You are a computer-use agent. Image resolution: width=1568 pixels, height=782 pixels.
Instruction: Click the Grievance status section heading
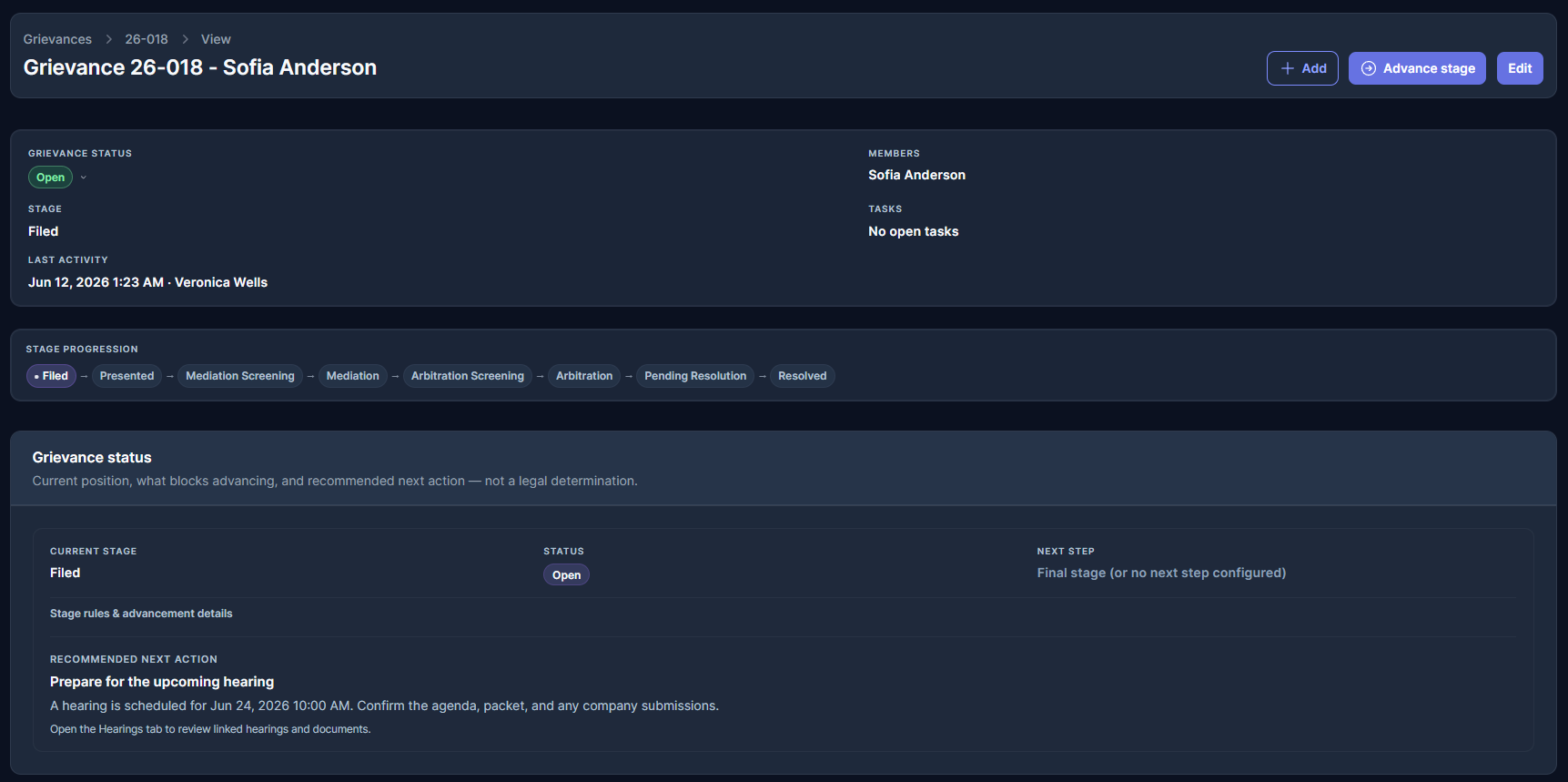(x=92, y=457)
